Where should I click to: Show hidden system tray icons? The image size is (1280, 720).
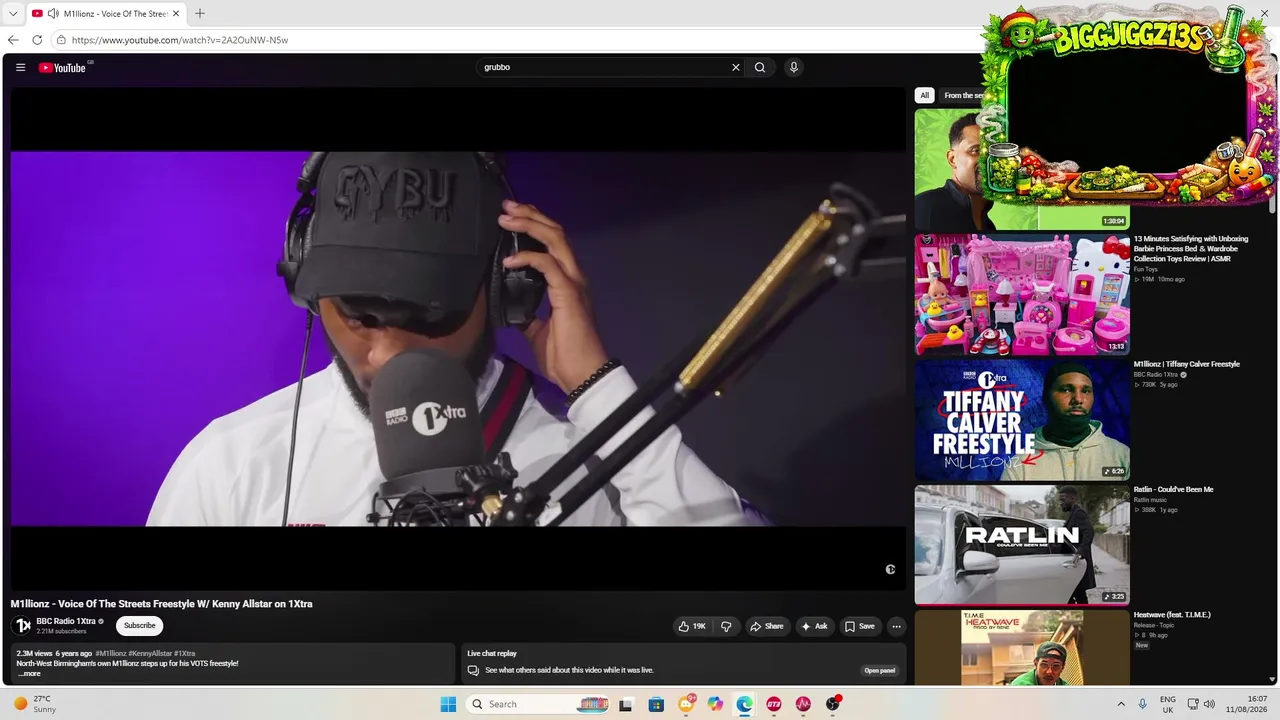coord(1121,704)
